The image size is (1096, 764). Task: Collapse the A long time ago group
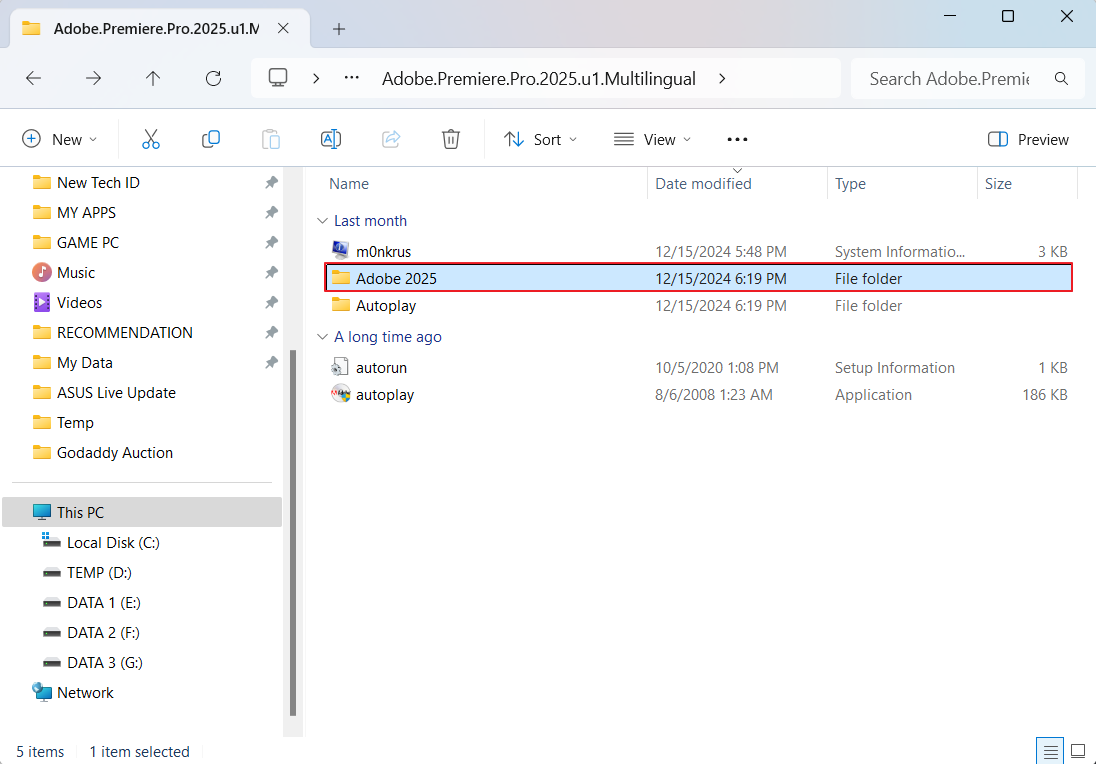point(322,337)
